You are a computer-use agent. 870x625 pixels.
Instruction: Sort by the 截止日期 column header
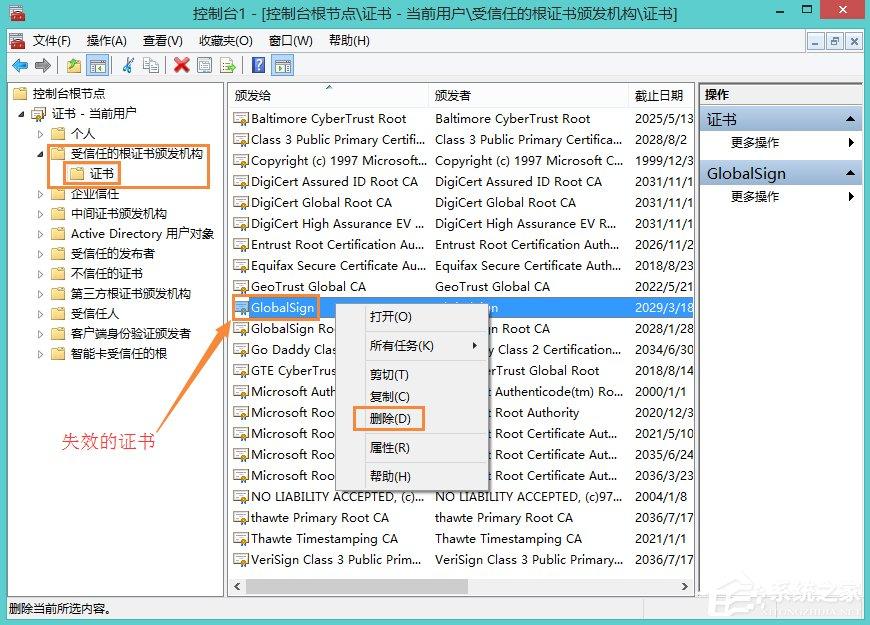click(x=659, y=96)
